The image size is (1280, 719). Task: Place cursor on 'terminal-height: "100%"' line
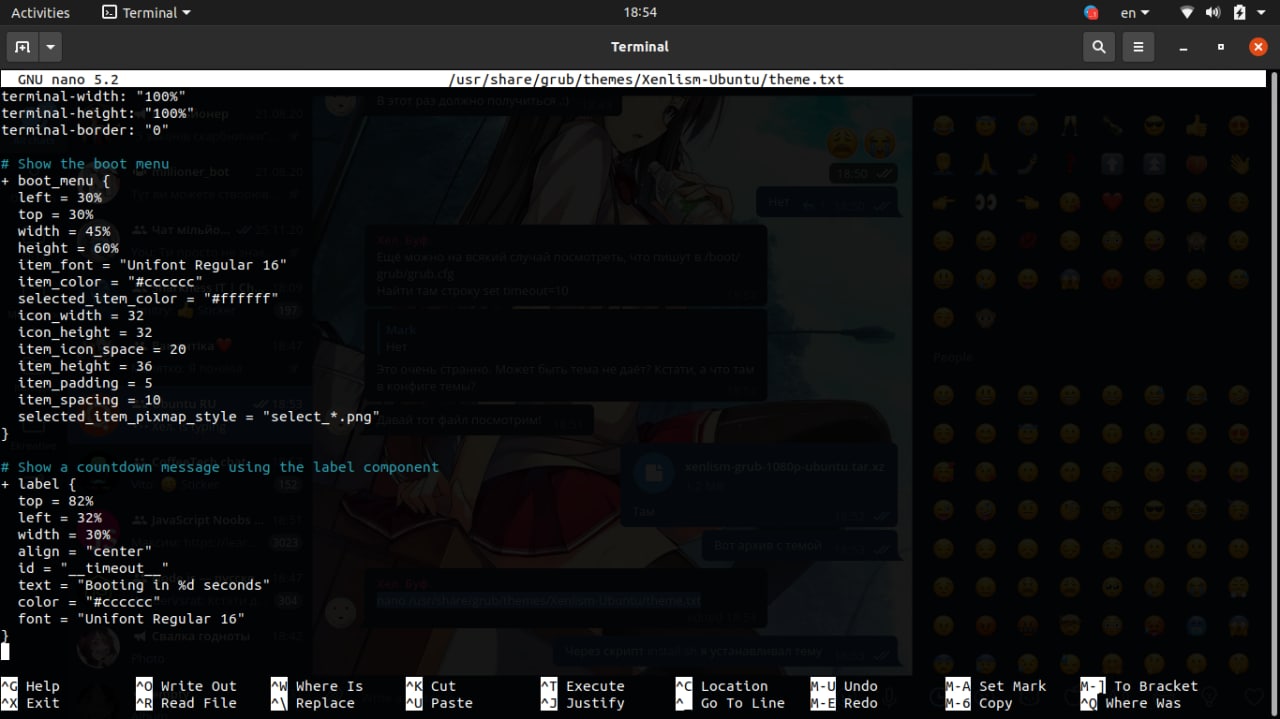(x=97, y=113)
